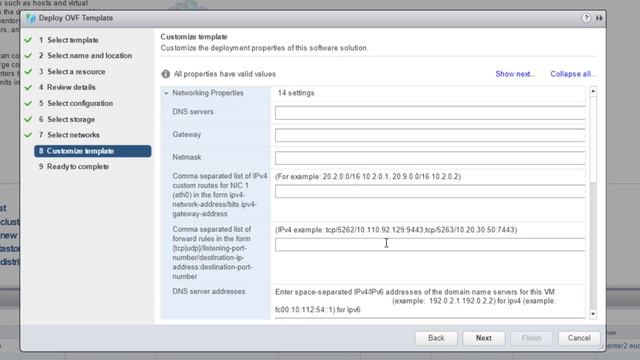Click the IPv4 custom routes input field
This screenshot has width=640, height=360.
(x=430, y=191)
